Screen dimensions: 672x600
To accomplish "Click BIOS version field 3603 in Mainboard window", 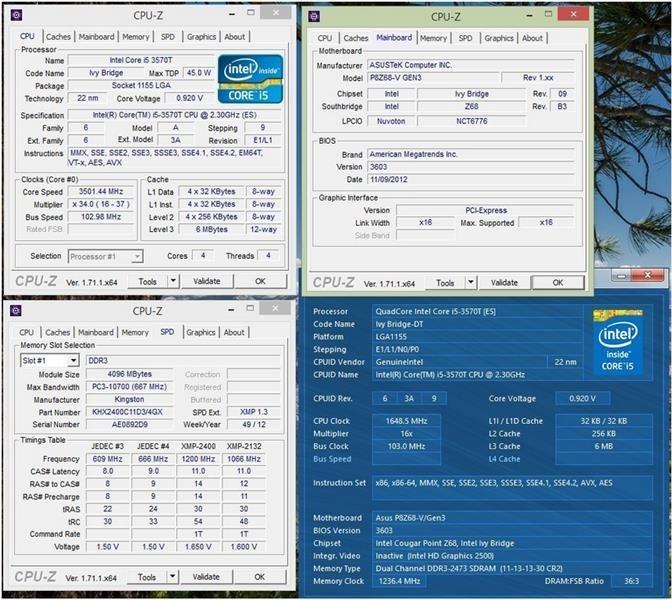I will coord(471,167).
